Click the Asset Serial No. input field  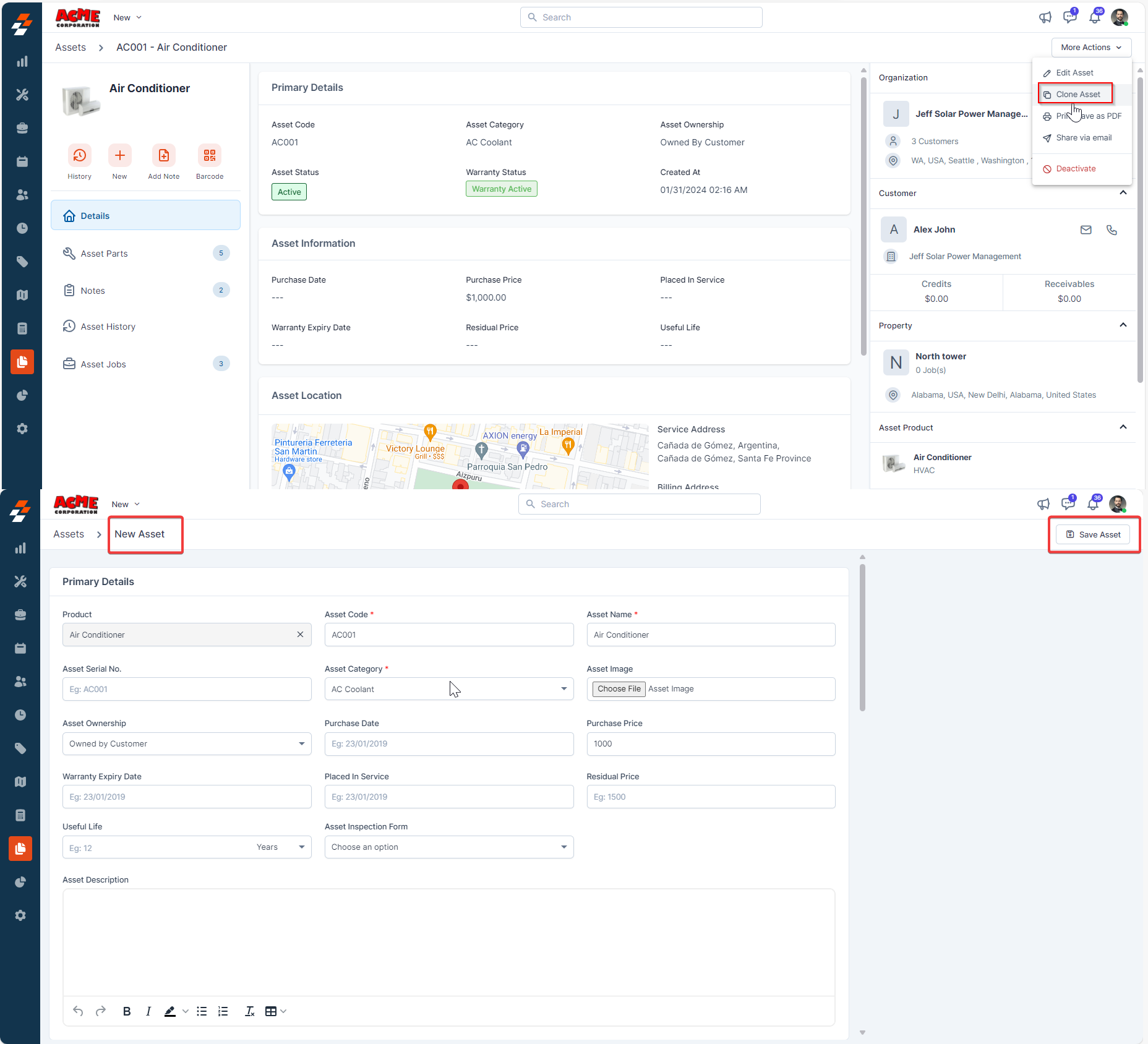[x=186, y=689]
